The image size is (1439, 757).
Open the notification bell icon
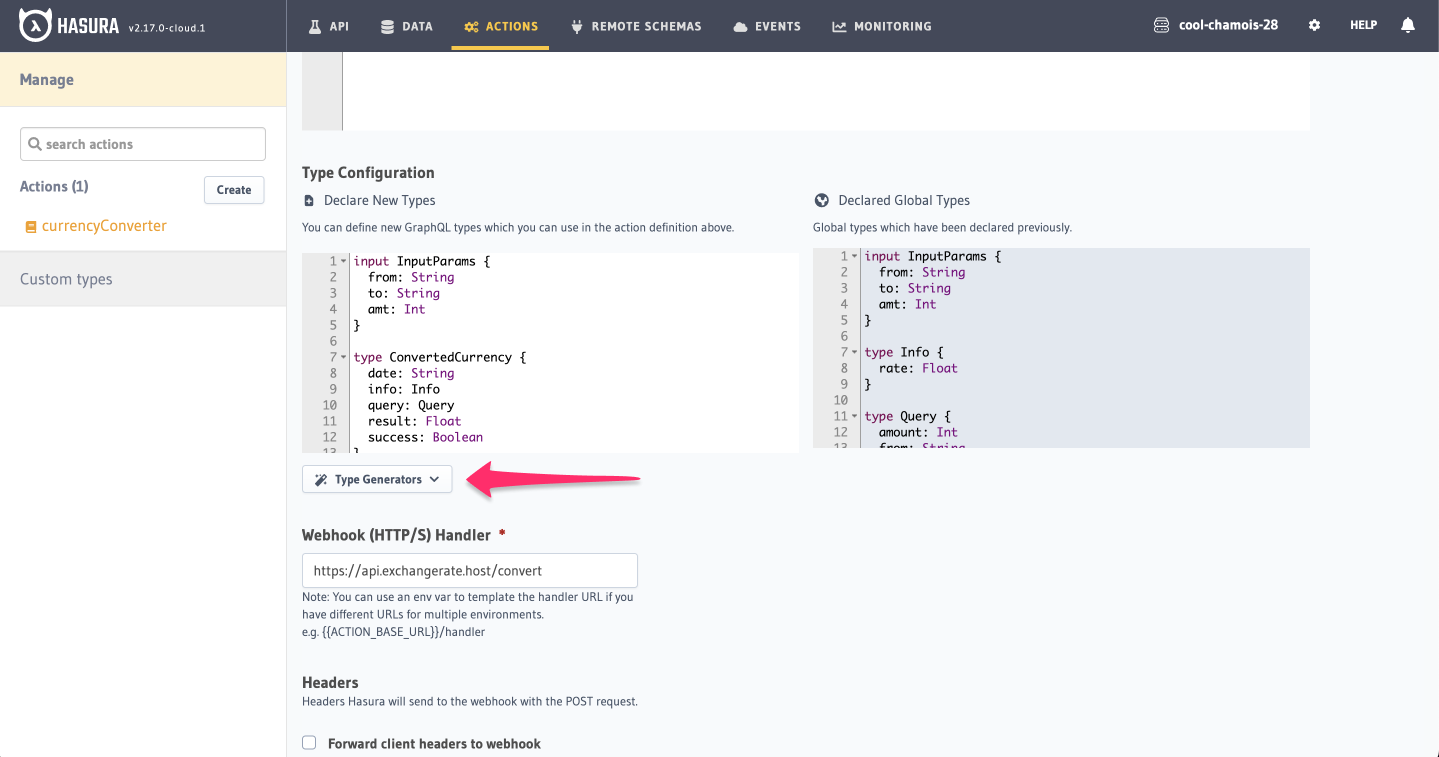coord(1407,24)
